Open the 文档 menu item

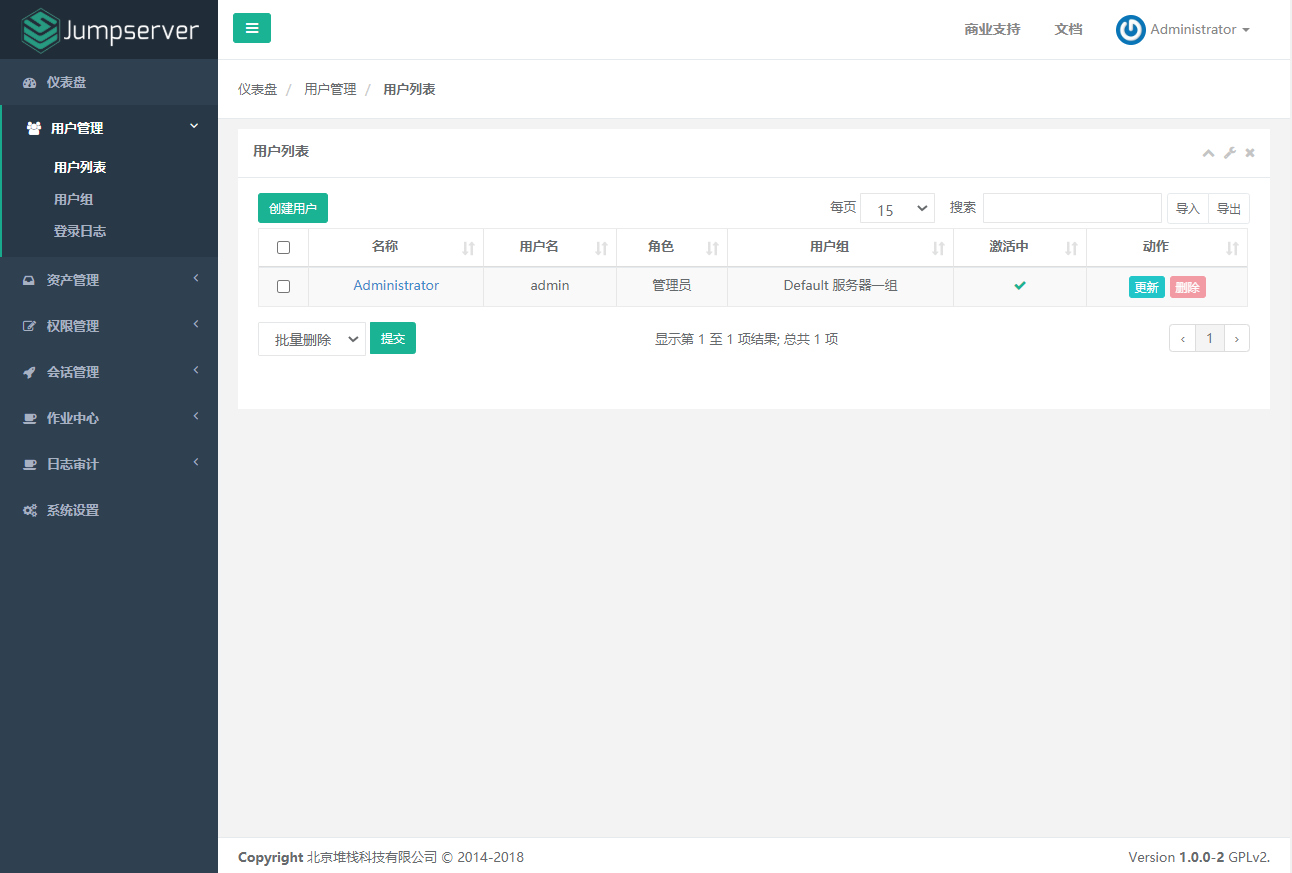pos(1068,29)
